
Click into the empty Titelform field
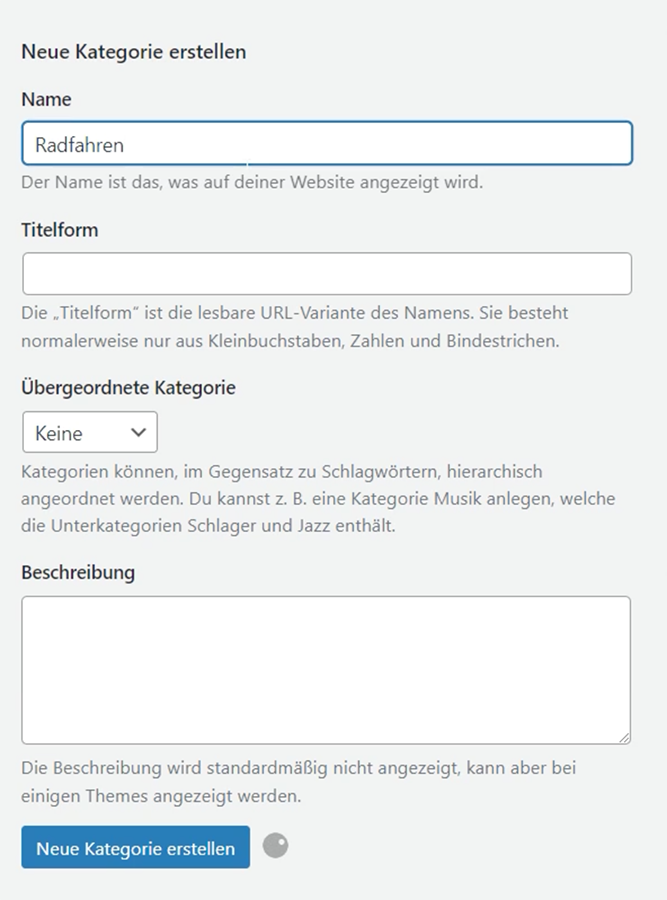[327, 274]
